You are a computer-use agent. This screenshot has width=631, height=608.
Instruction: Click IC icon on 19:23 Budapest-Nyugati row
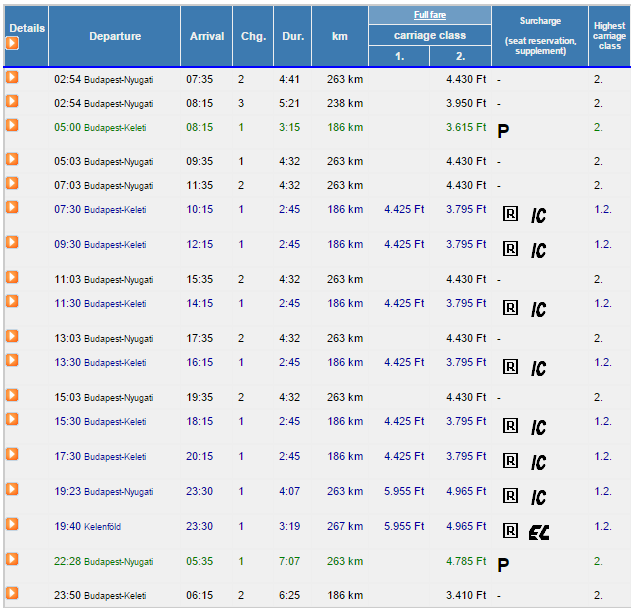[x=538, y=498]
